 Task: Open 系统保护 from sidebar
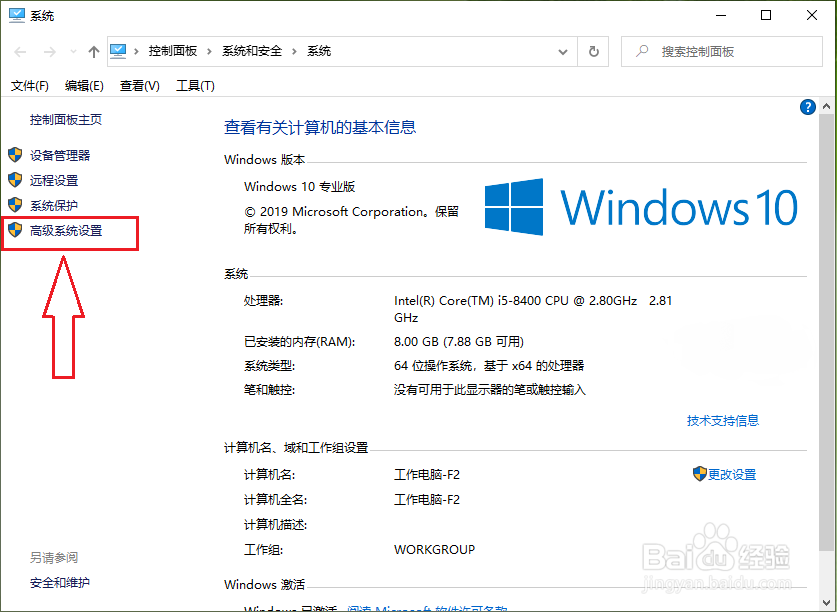pos(54,206)
